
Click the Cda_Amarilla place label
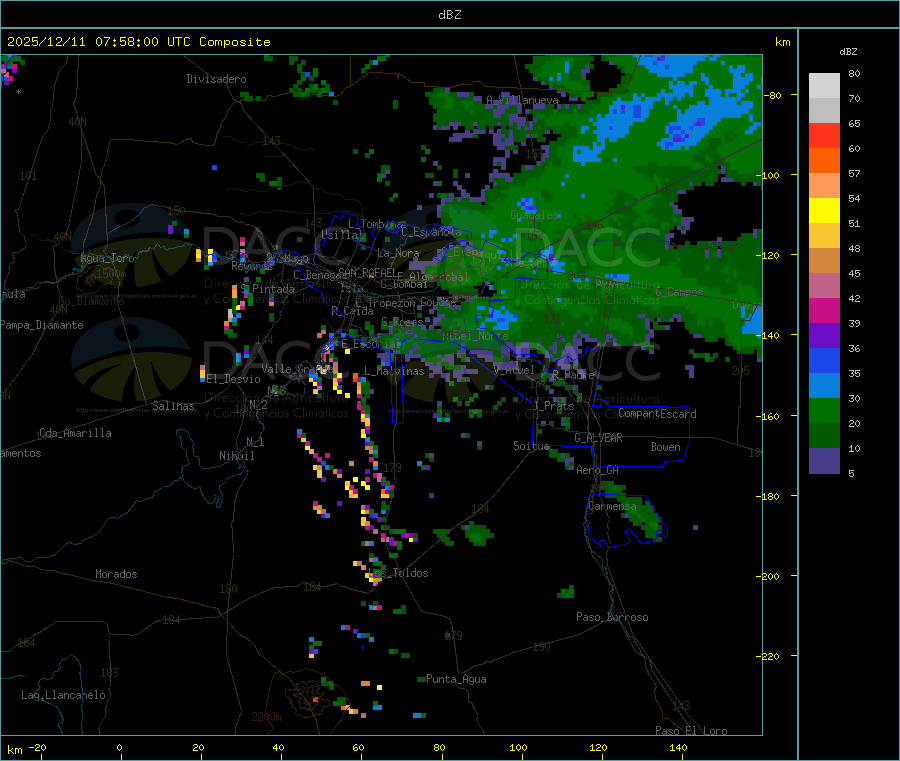point(75,433)
